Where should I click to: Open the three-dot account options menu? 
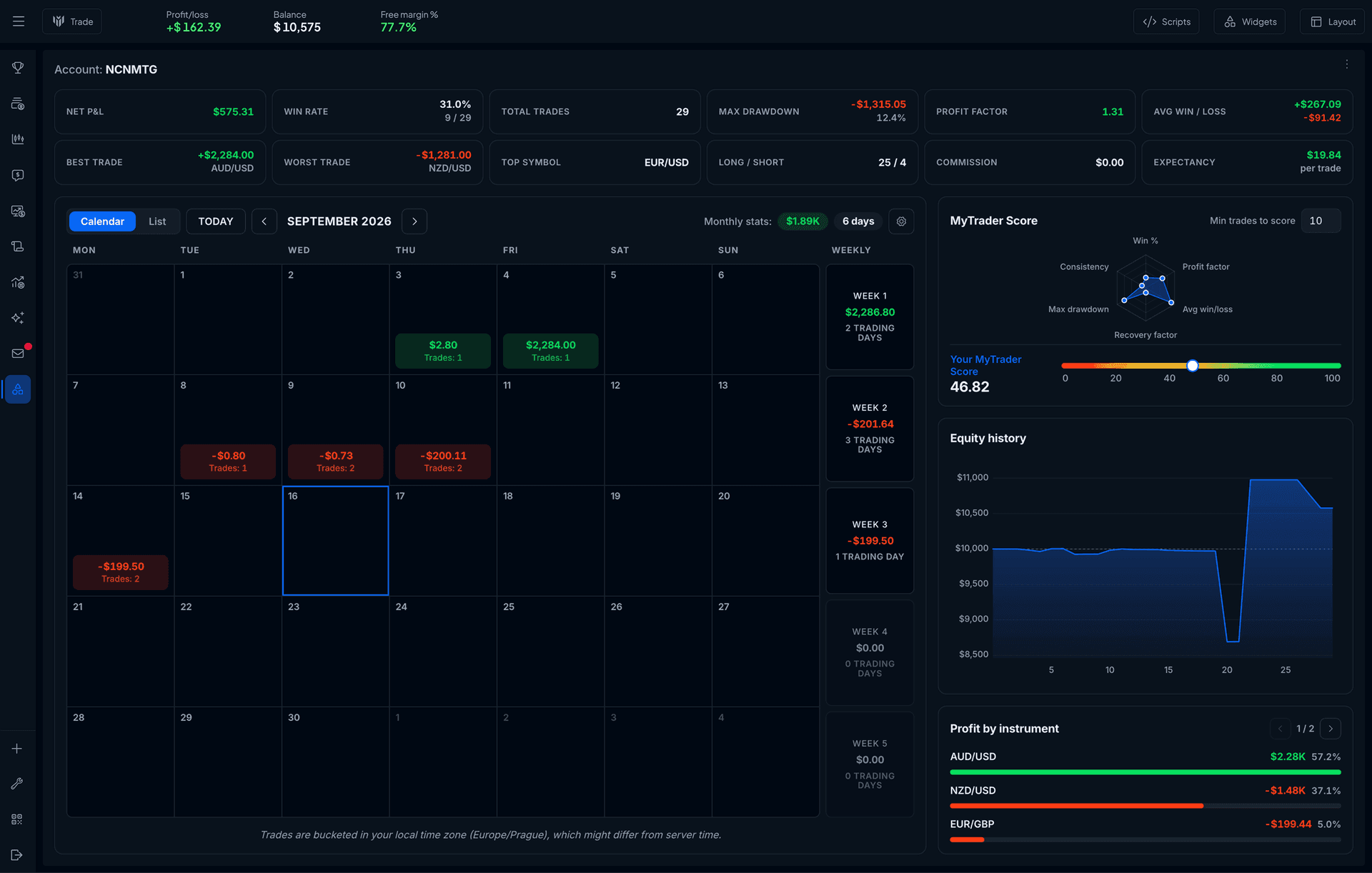point(1347,64)
